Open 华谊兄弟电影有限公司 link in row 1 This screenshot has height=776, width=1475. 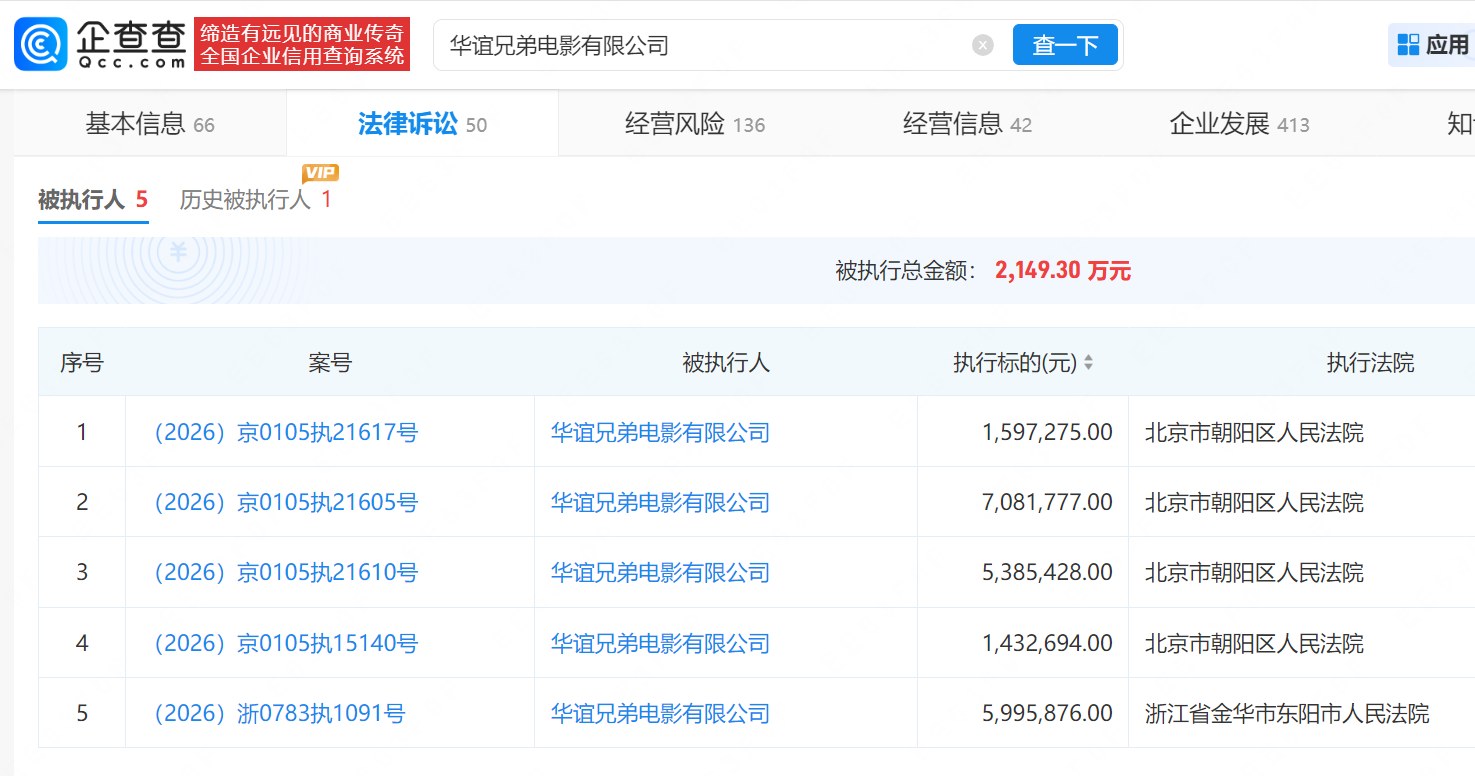coord(661,433)
